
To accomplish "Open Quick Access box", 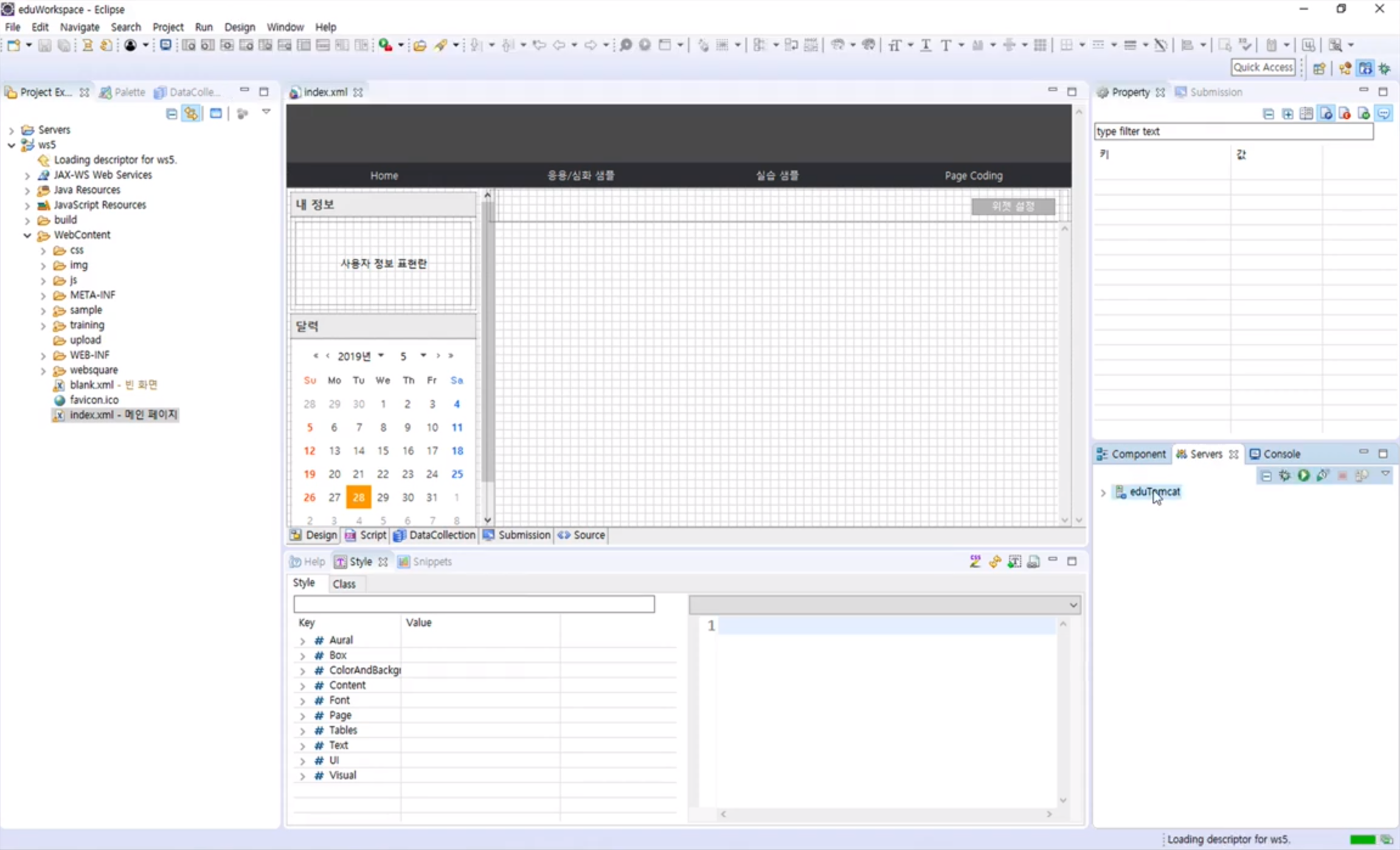I will pyautogui.click(x=1263, y=67).
